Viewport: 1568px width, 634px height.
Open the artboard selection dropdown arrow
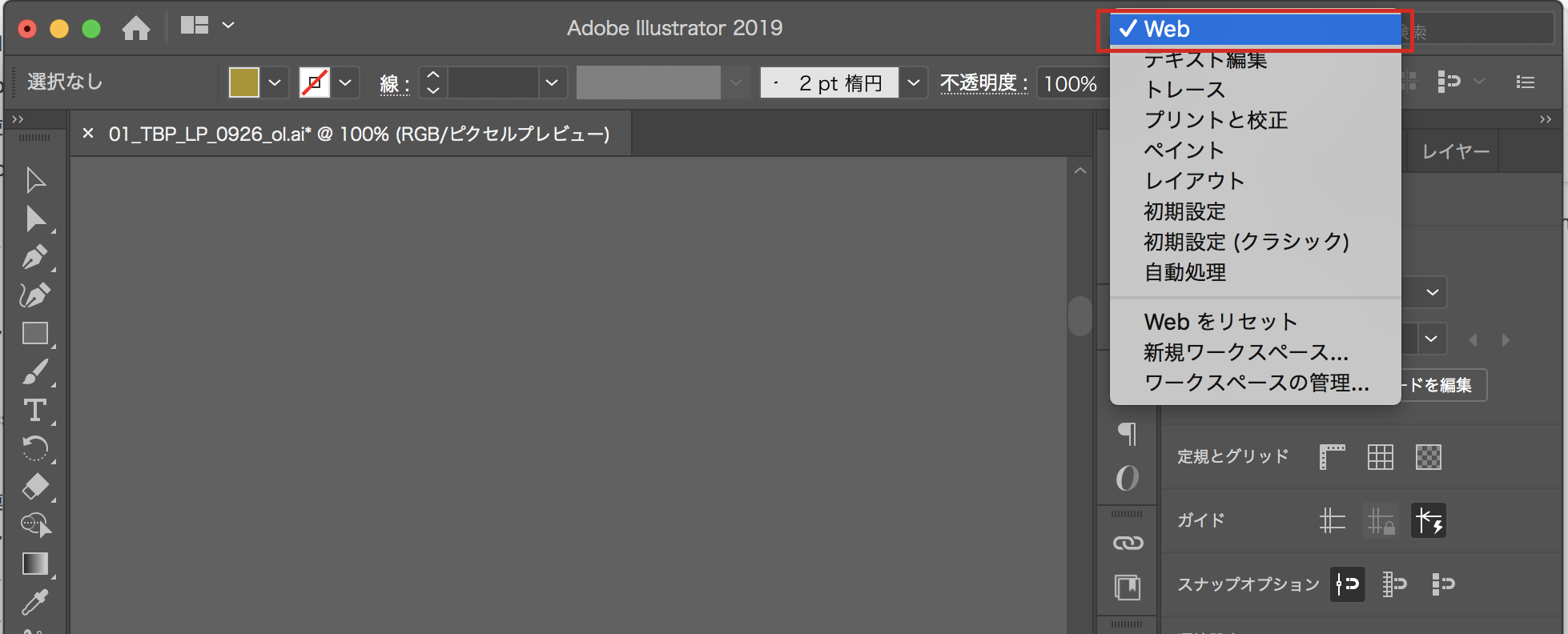[1431, 339]
